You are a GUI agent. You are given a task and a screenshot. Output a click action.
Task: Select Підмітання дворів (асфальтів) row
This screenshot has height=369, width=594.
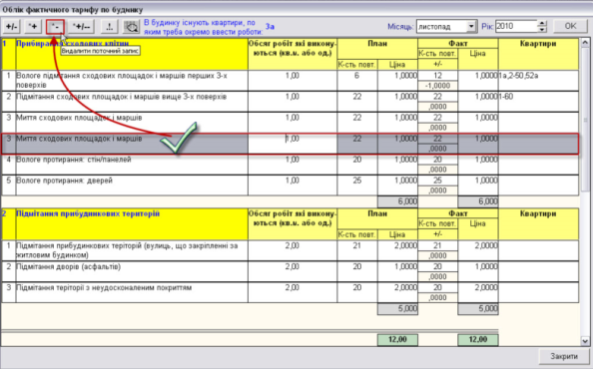click(x=290, y=271)
